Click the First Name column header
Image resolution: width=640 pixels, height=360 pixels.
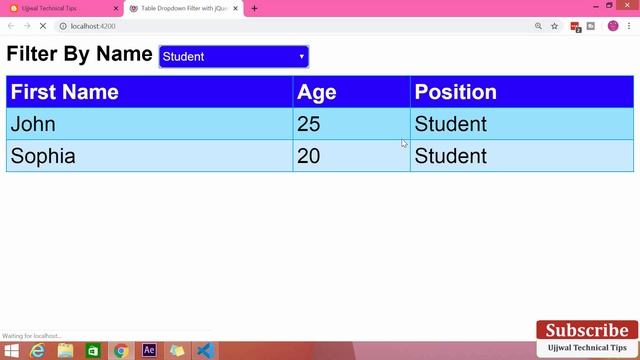coord(149,92)
